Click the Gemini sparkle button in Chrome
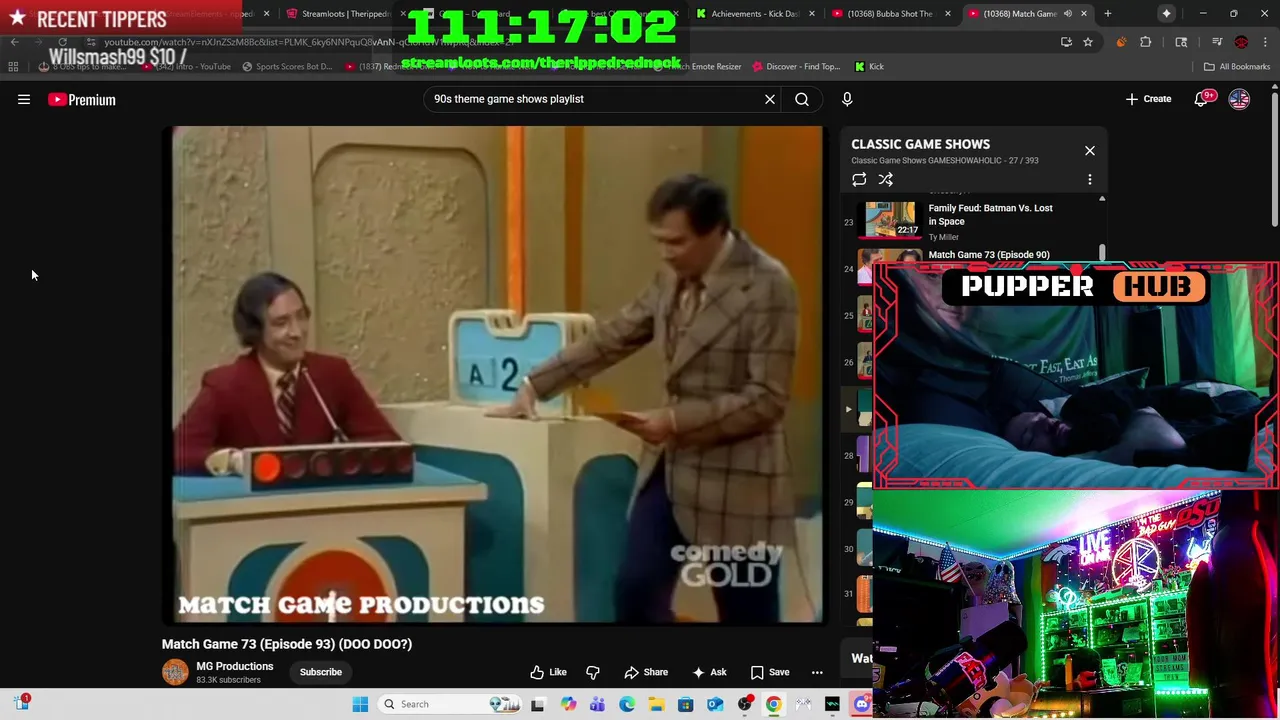The image size is (1280, 720). (1167, 14)
